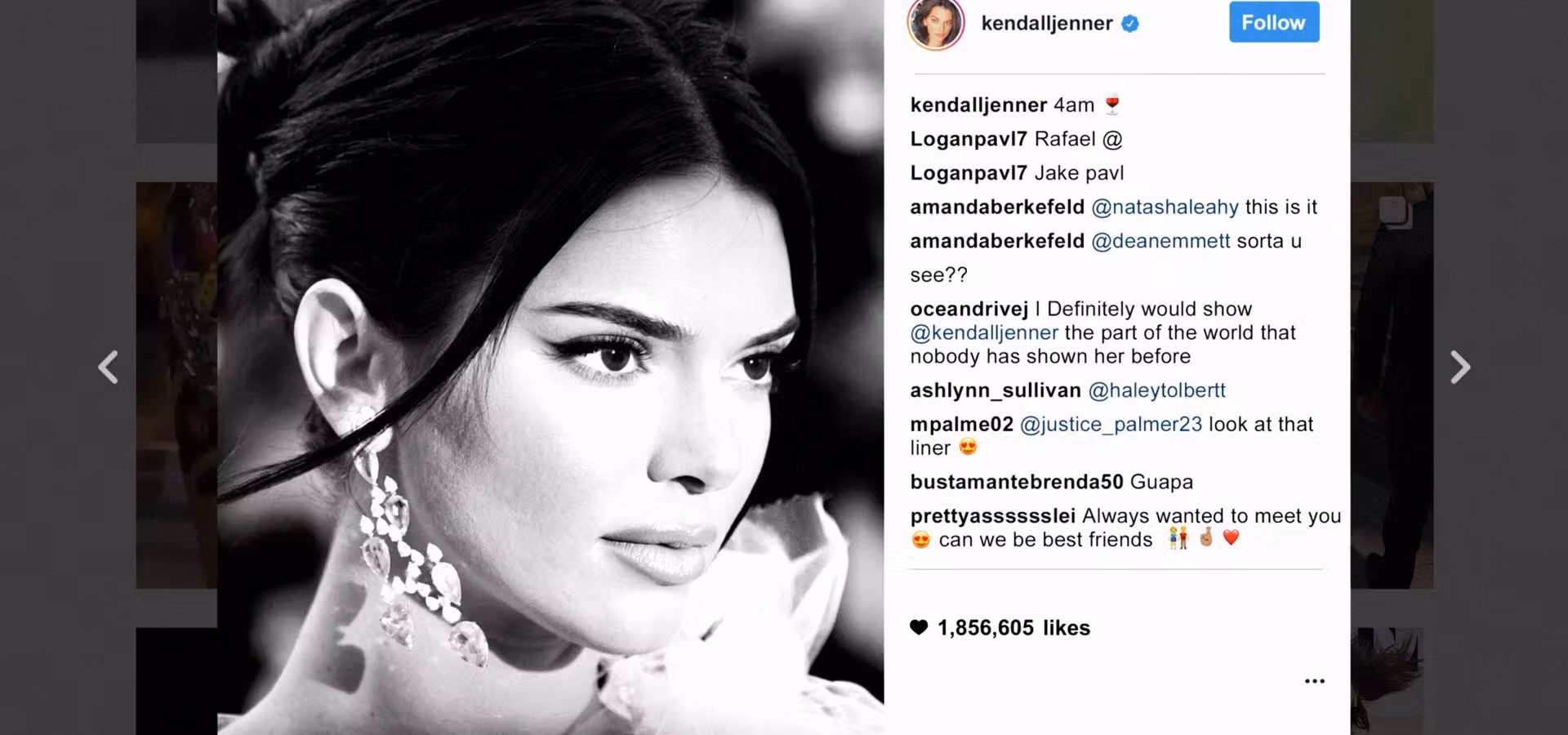Screen dimensions: 1568x735
Task: Click the black and white portrait photo
Action: (x=550, y=367)
